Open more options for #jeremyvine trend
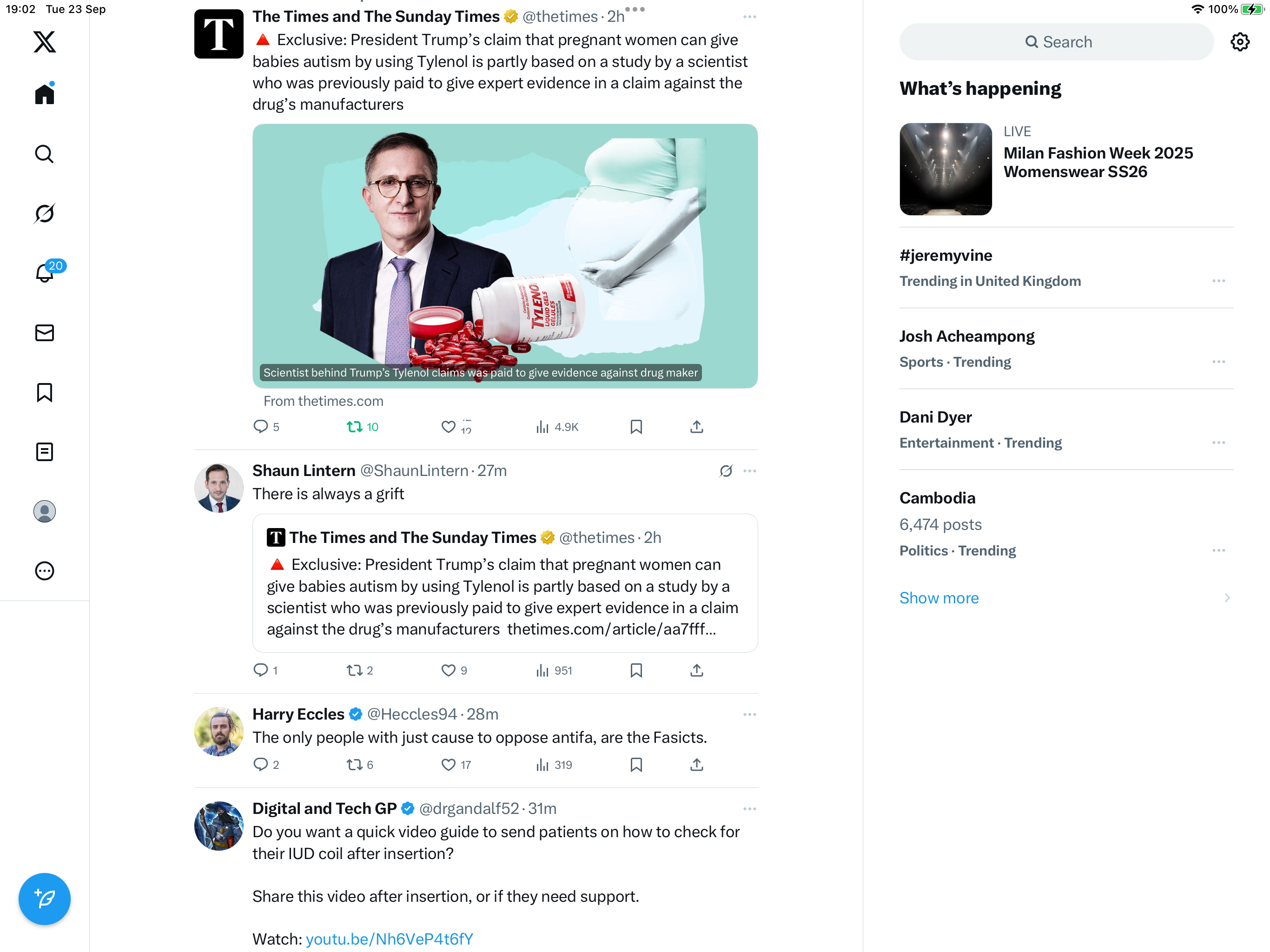Image resolution: width=1270 pixels, height=952 pixels. [1218, 281]
